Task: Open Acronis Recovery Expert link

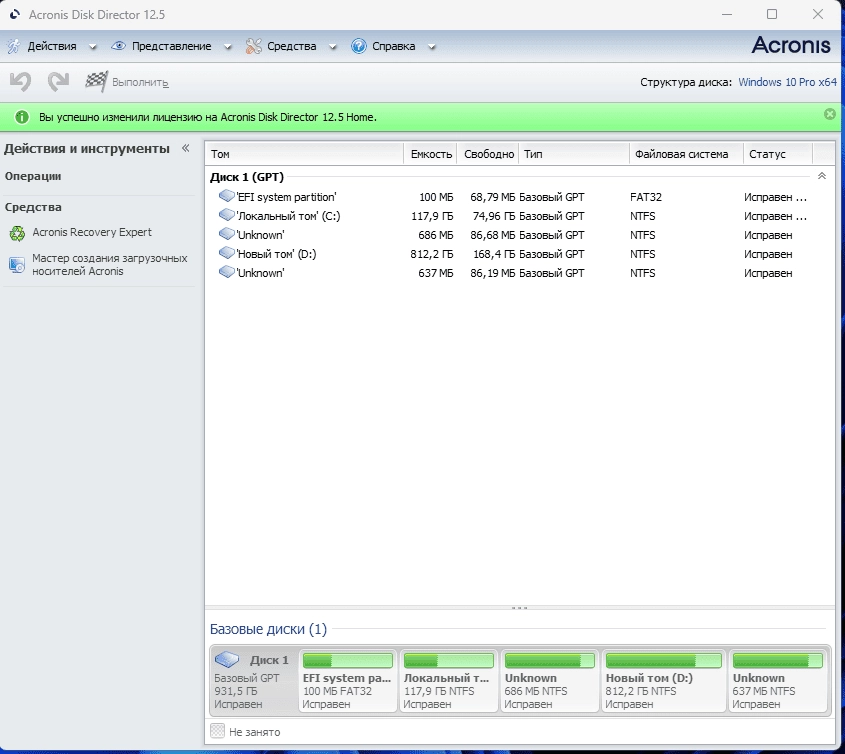Action: click(92, 232)
